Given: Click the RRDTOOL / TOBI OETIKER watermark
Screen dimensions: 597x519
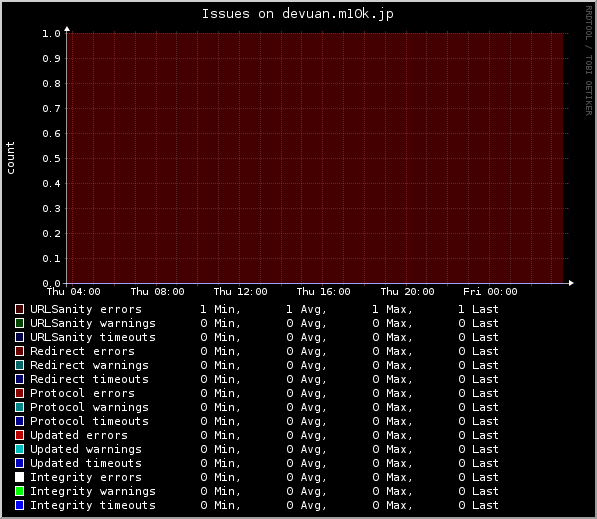Looking at the screenshot, I should point(589,61).
